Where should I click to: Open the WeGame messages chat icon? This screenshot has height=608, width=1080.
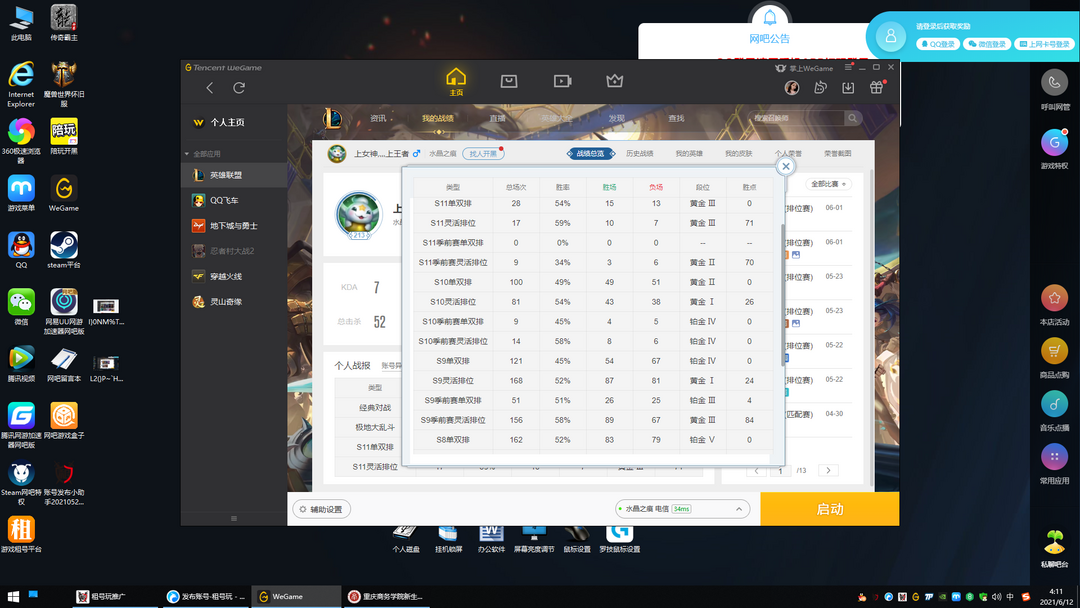click(x=820, y=87)
